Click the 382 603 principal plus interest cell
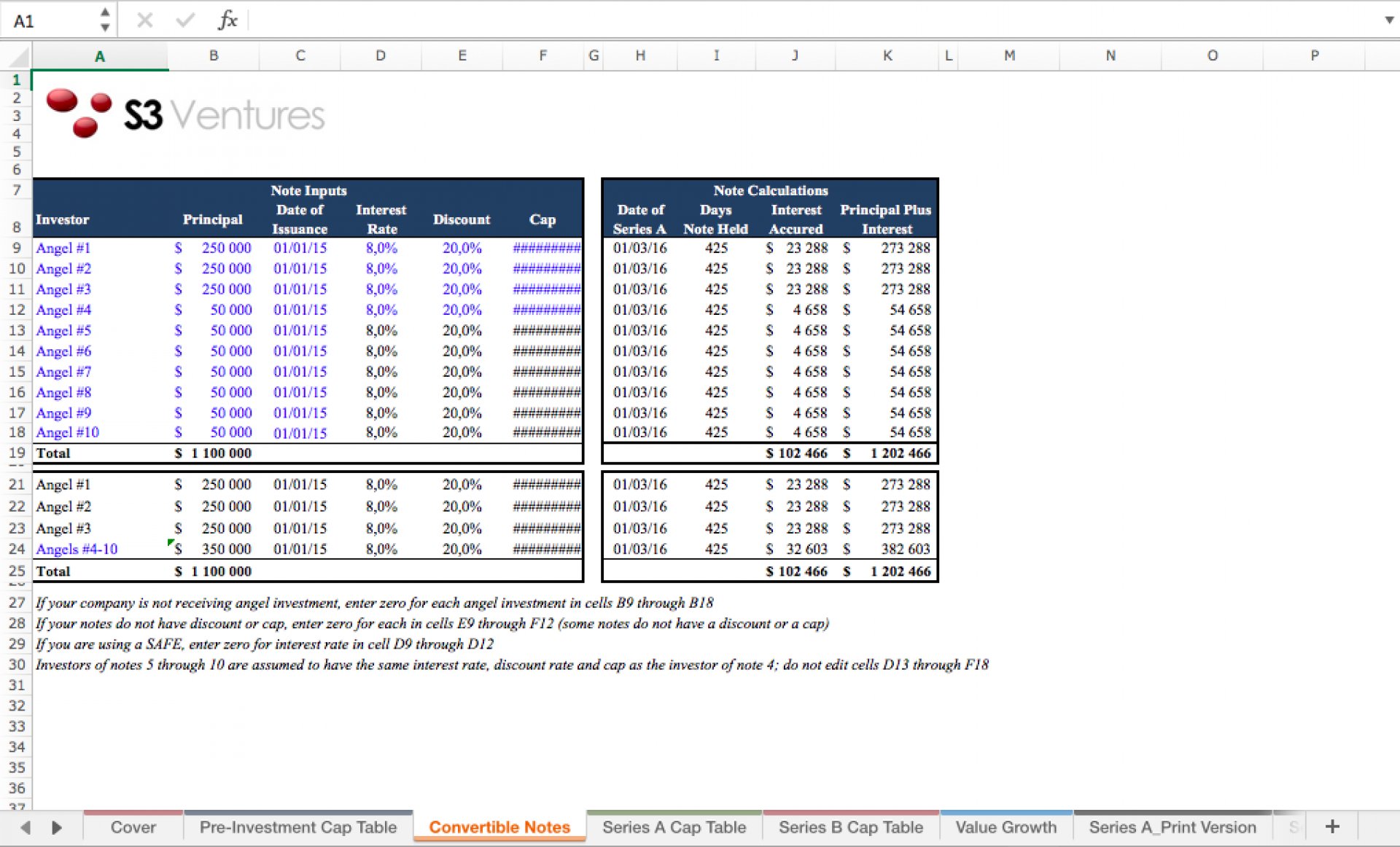Image resolution: width=1400 pixels, height=847 pixels. (887, 549)
